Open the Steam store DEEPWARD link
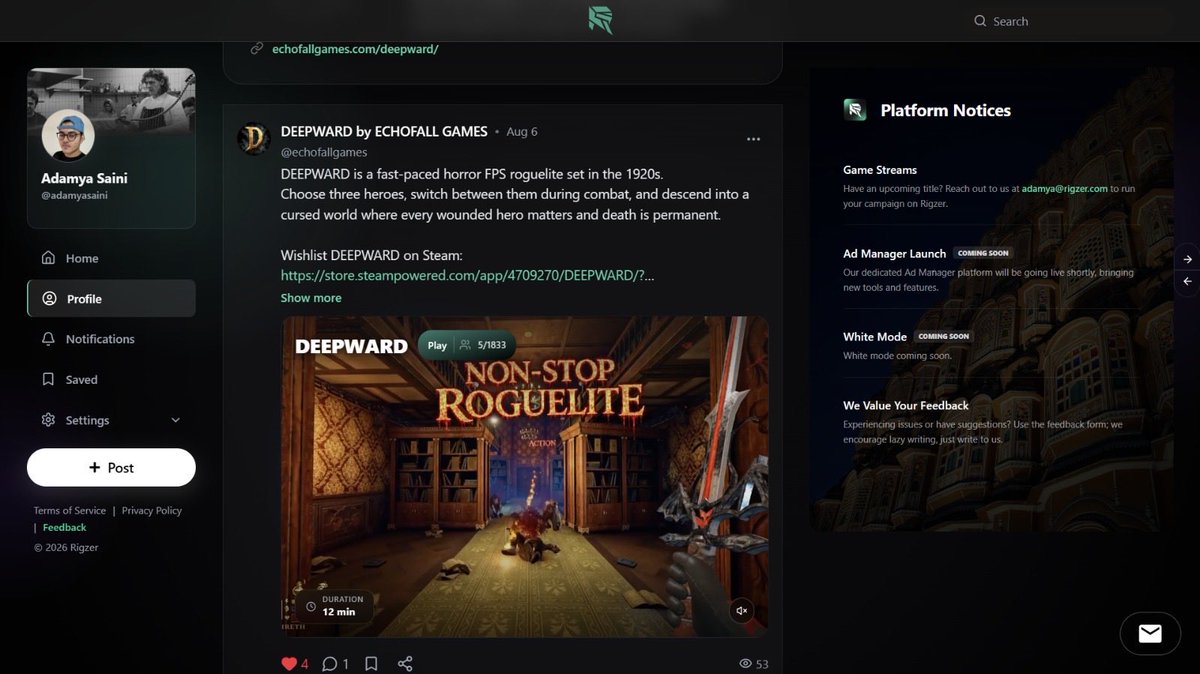 [468, 275]
